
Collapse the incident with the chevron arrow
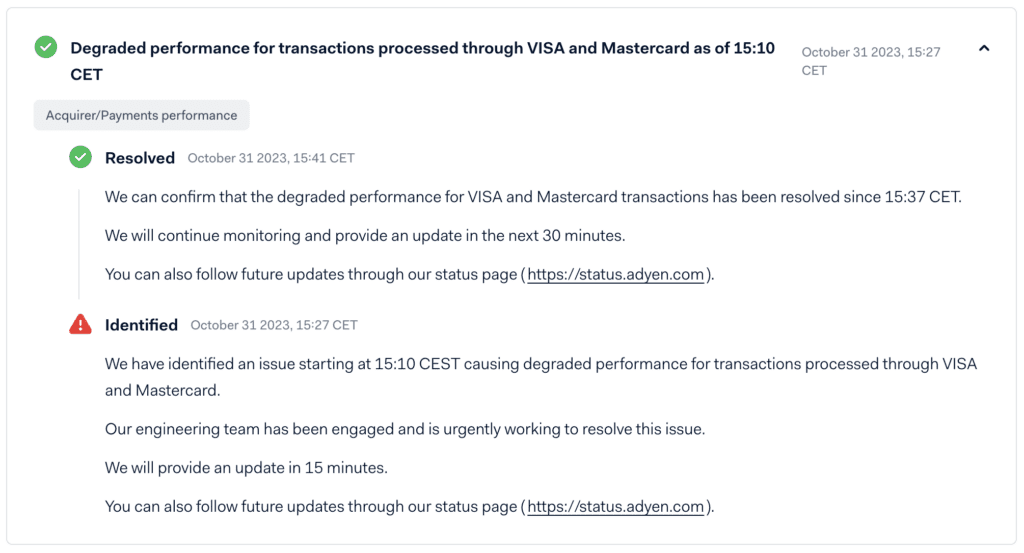pos(984,48)
